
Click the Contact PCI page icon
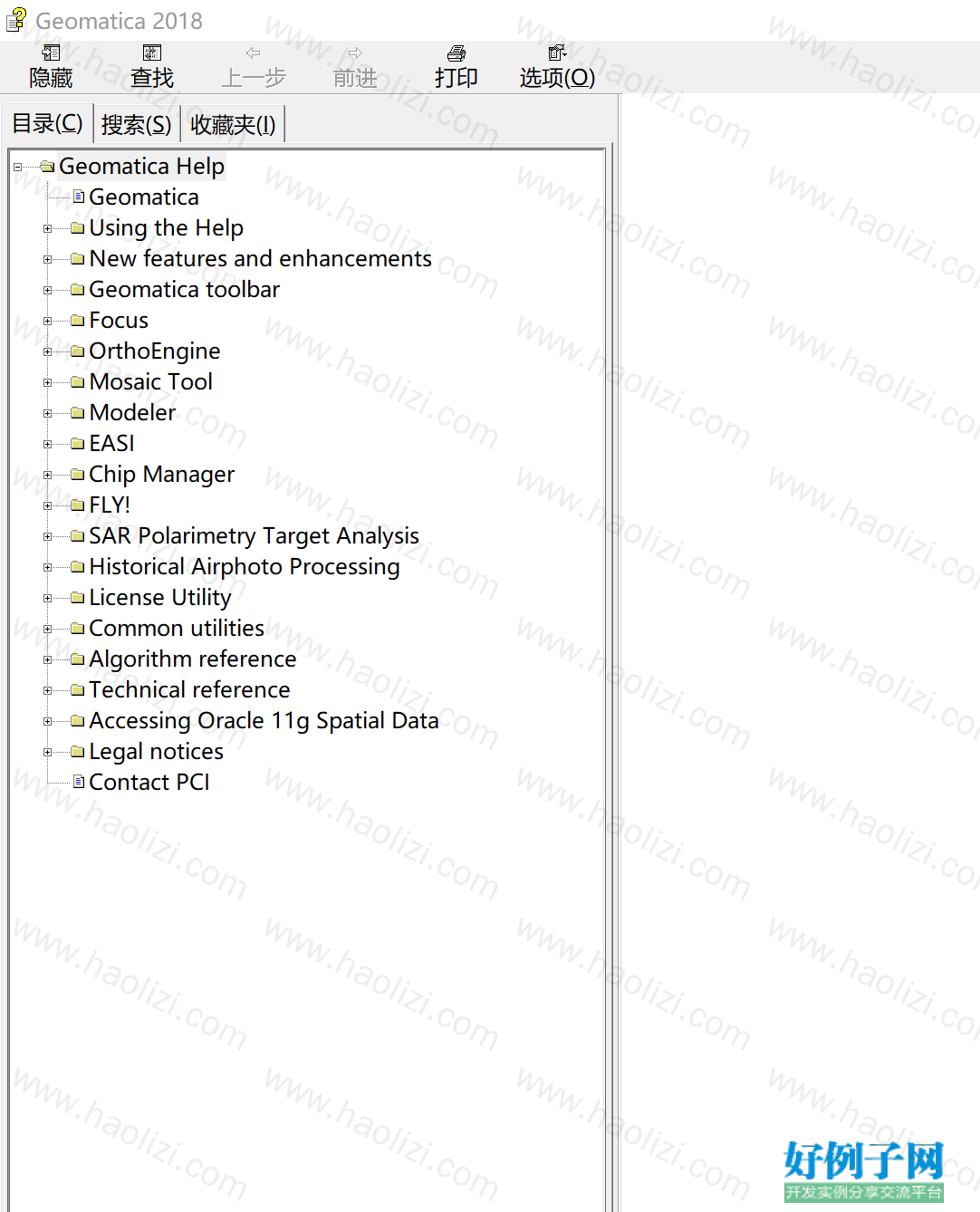point(79,782)
